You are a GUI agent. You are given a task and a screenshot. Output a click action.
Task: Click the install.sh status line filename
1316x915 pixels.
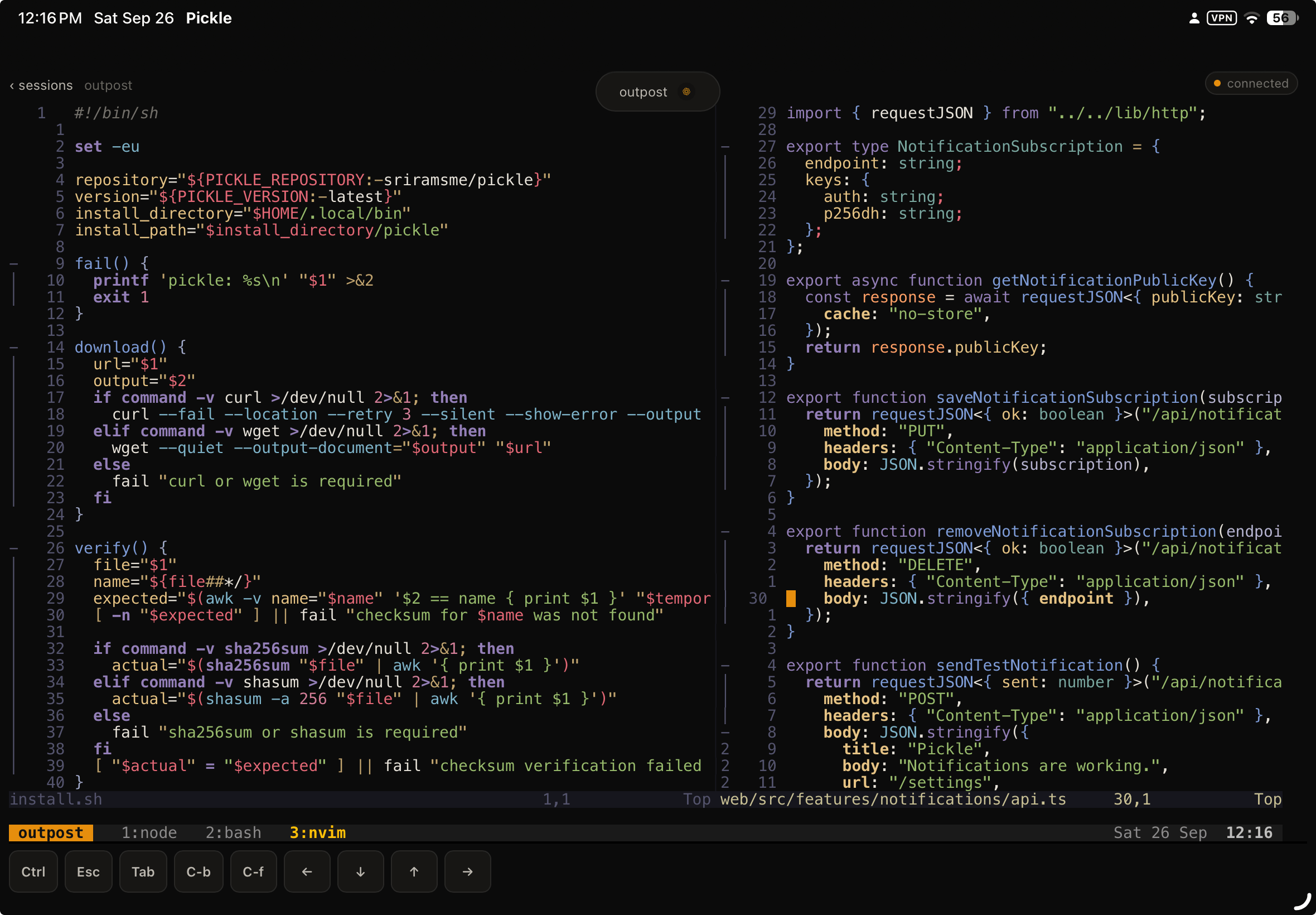pos(56,799)
